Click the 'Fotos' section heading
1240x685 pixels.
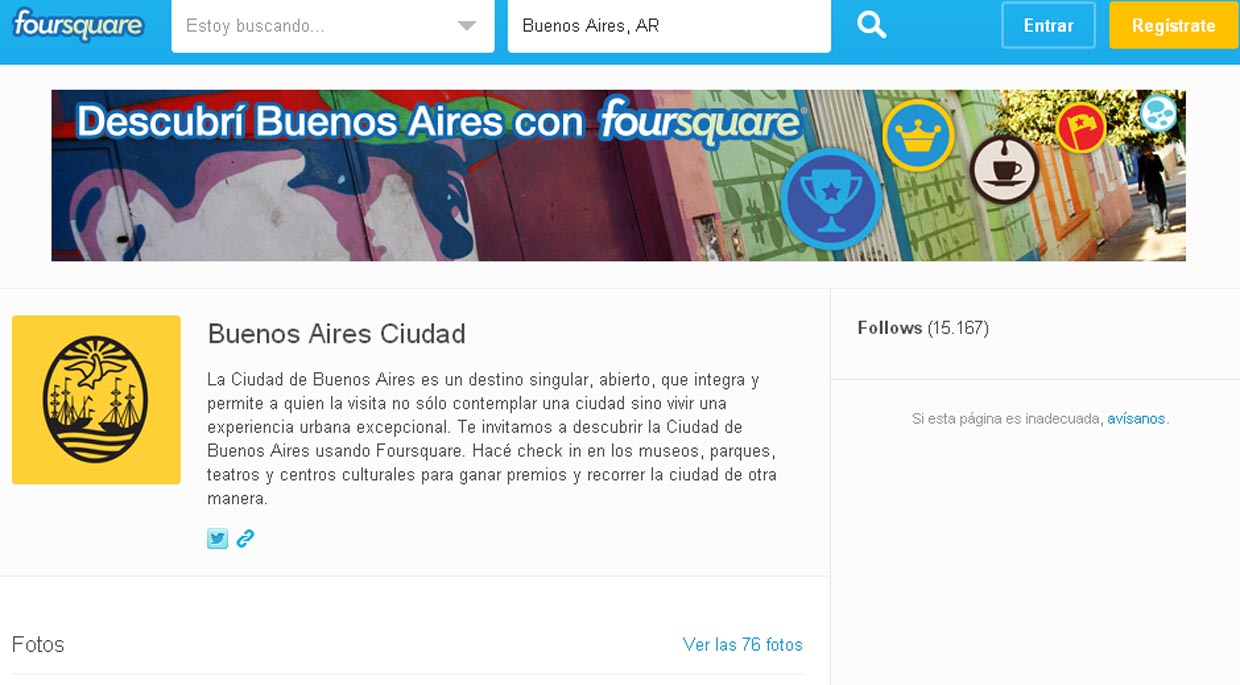tap(38, 645)
